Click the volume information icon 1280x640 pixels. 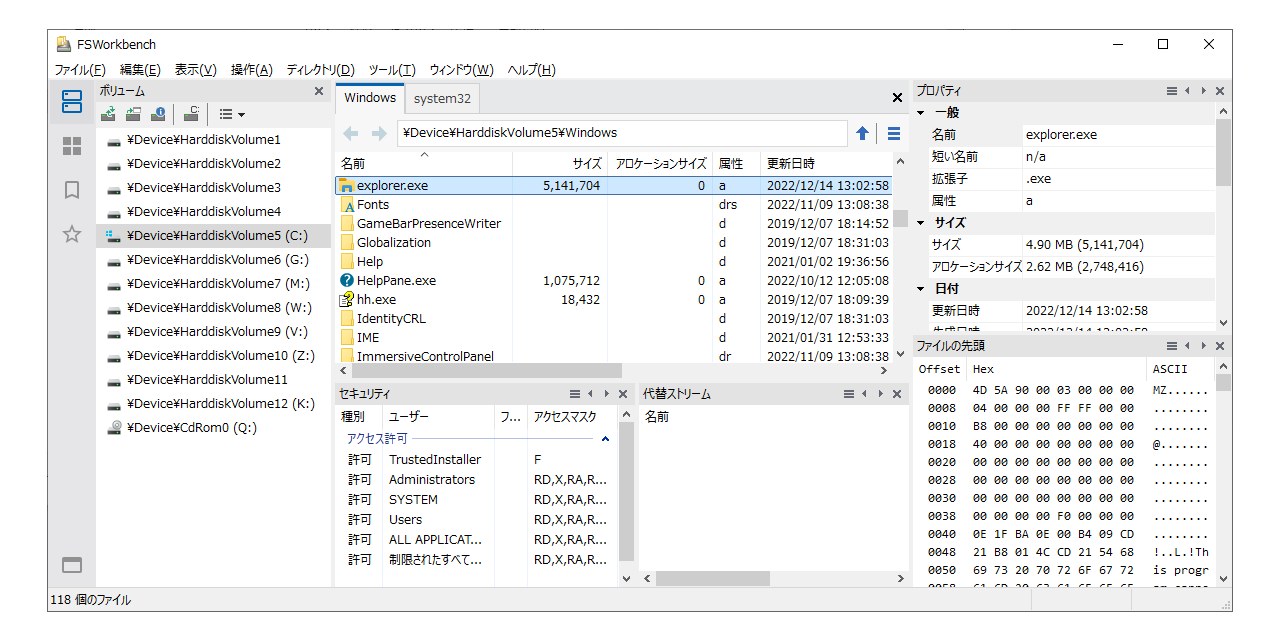point(158,114)
